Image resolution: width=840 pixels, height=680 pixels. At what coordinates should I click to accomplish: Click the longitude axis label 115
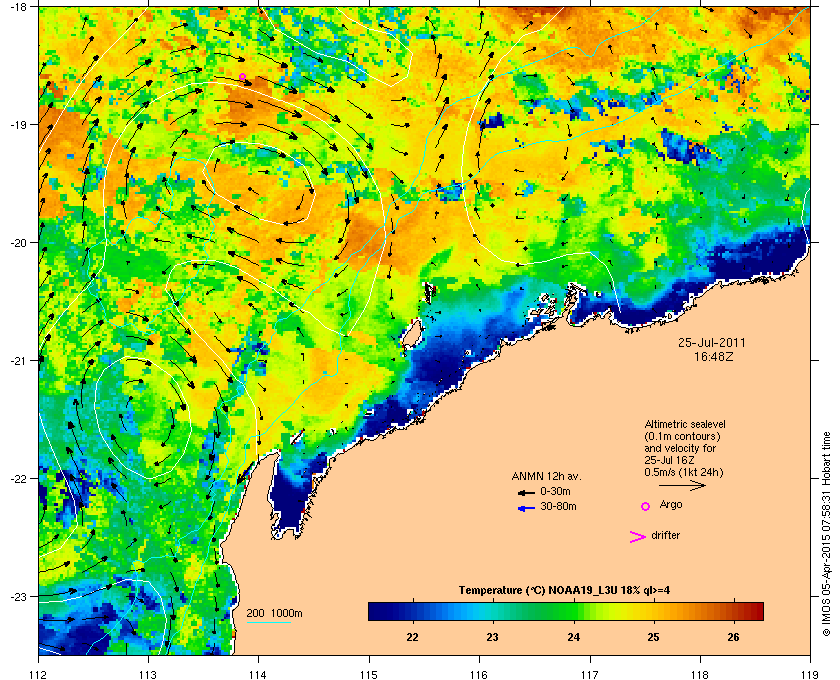[369, 675]
